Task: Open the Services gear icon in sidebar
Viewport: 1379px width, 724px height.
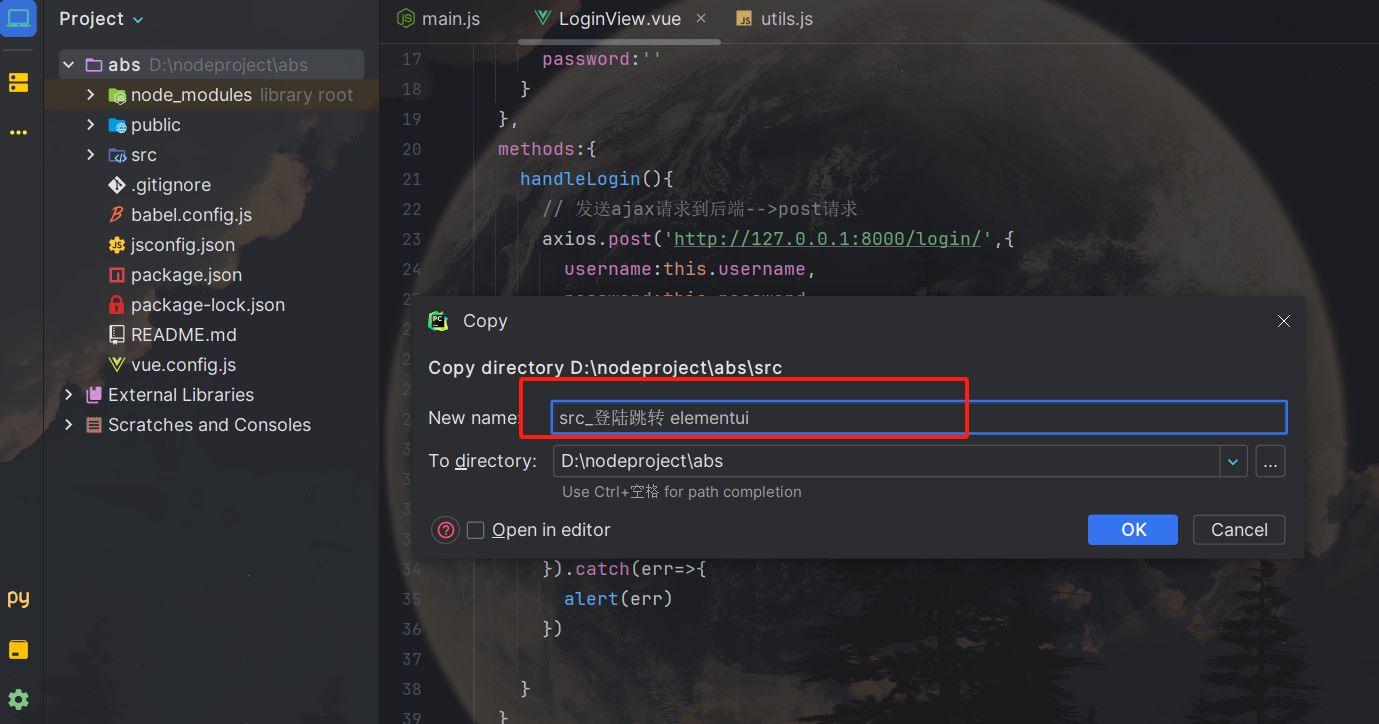Action: click(18, 699)
